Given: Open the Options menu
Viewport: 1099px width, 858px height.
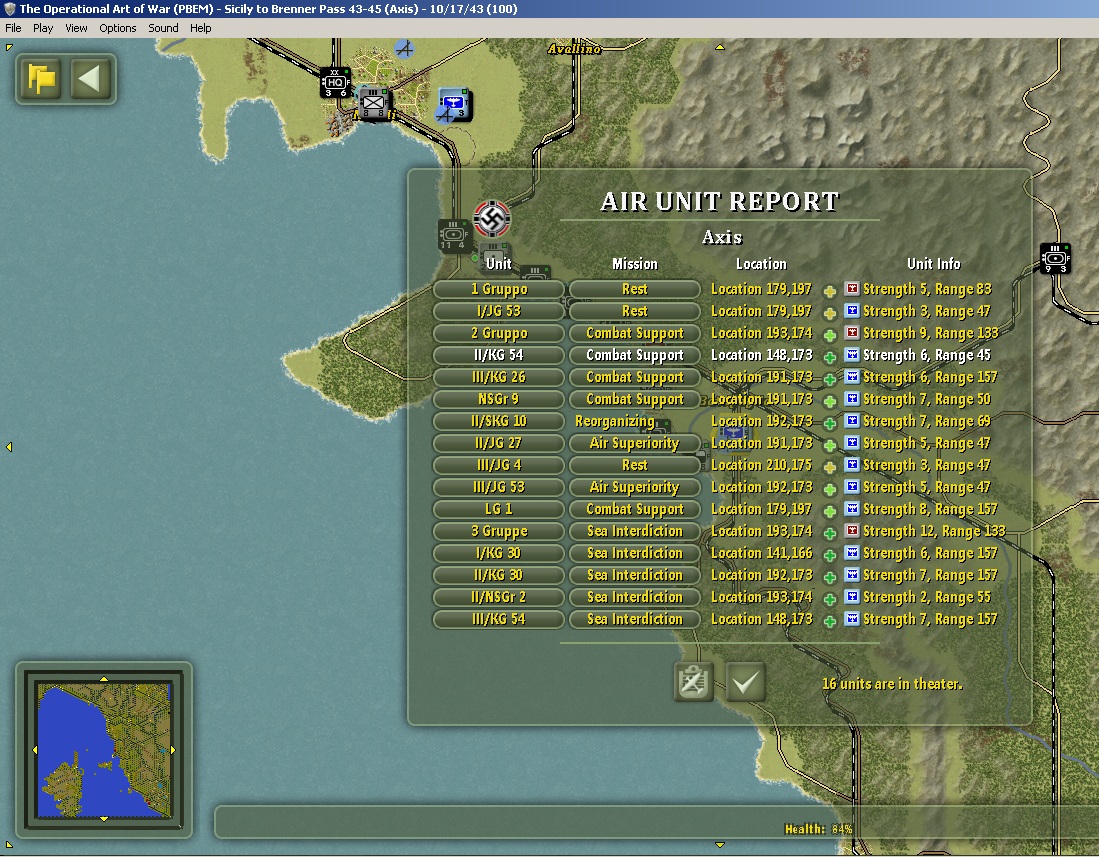Looking at the screenshot, I should (x=118, y=28).
